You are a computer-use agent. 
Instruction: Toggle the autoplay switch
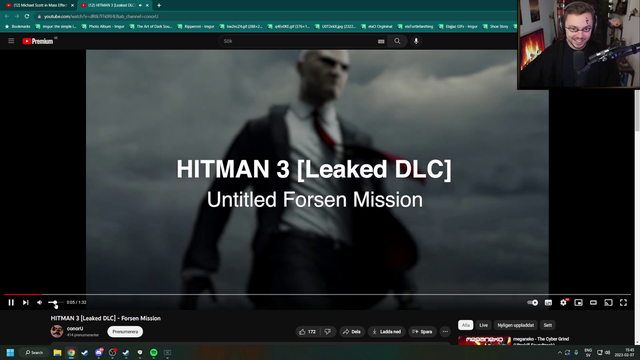click(x=533, y=302)
